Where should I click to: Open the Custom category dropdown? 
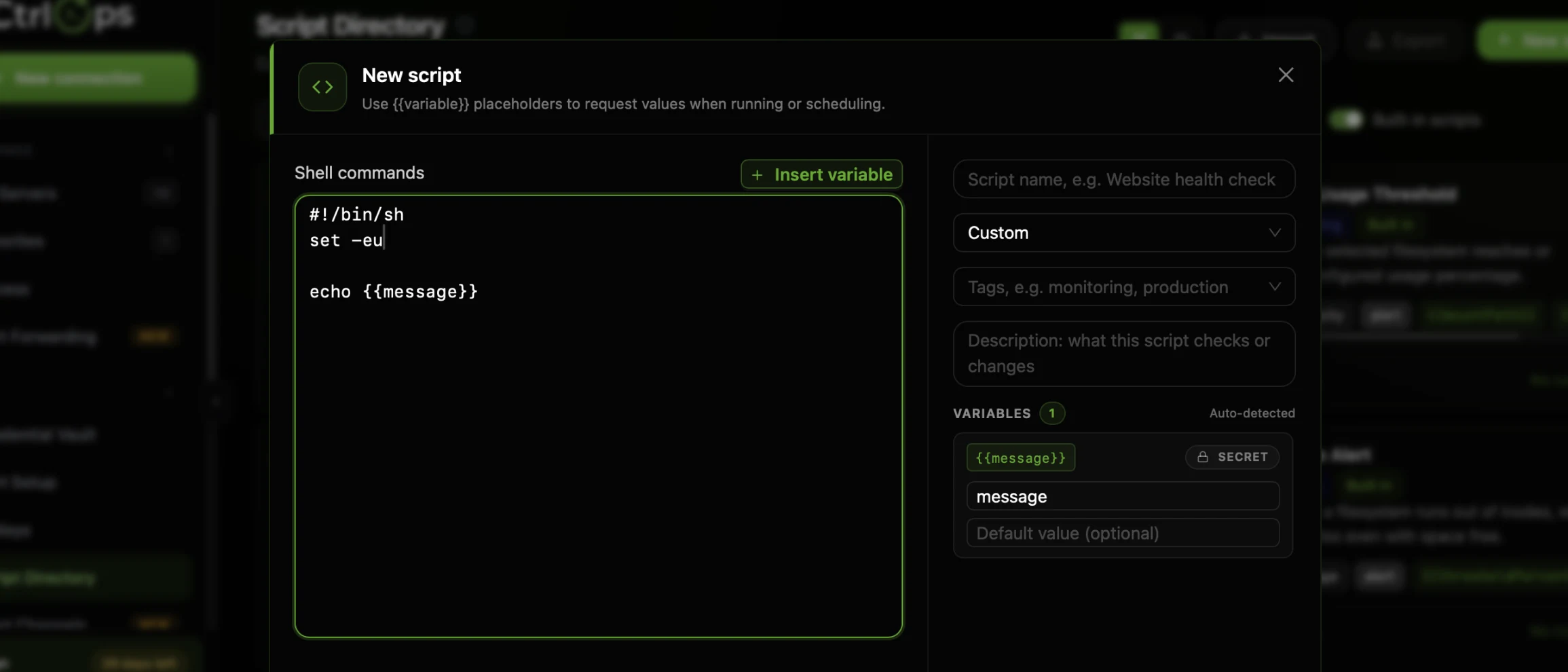[x=1123, y=233]
